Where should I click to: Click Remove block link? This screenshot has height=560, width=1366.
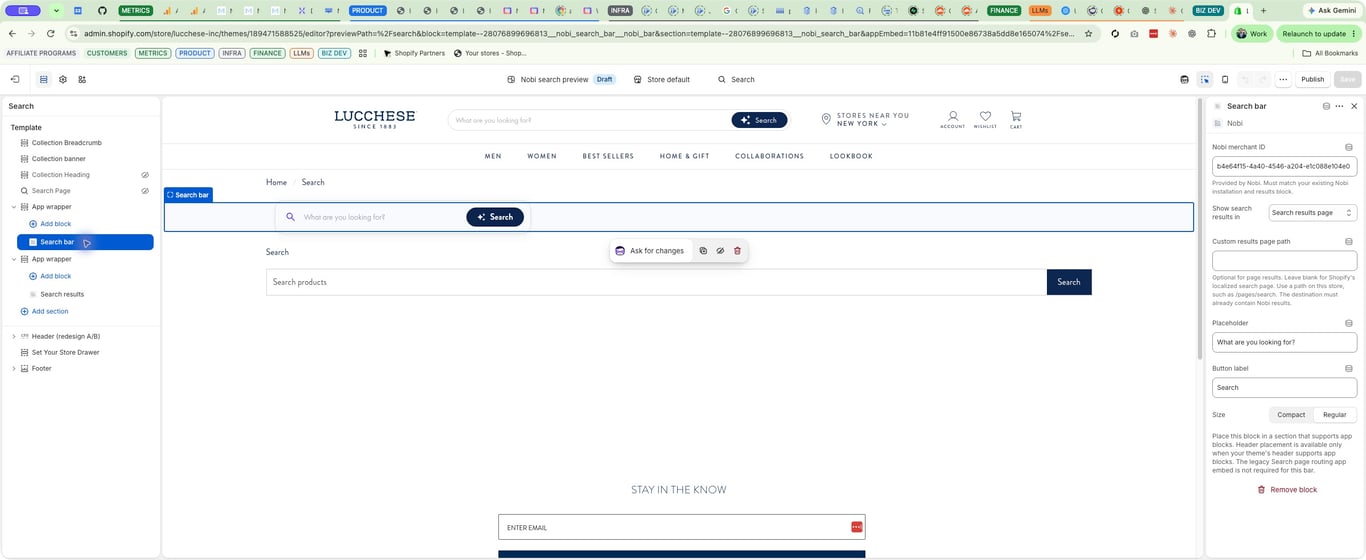pyautogui.click(x=1287, y=490)
